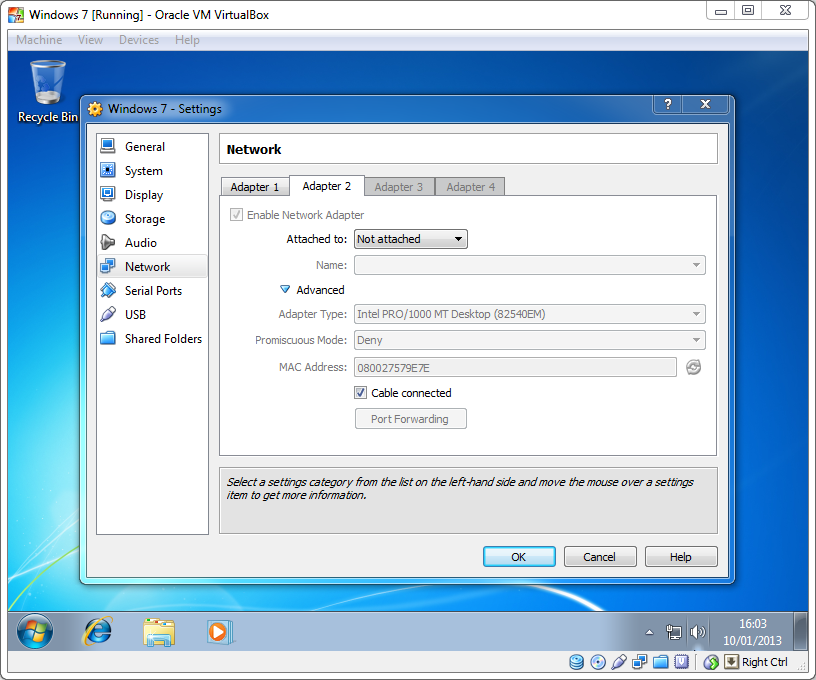Open the Attached to dropdown

point(411,239)
